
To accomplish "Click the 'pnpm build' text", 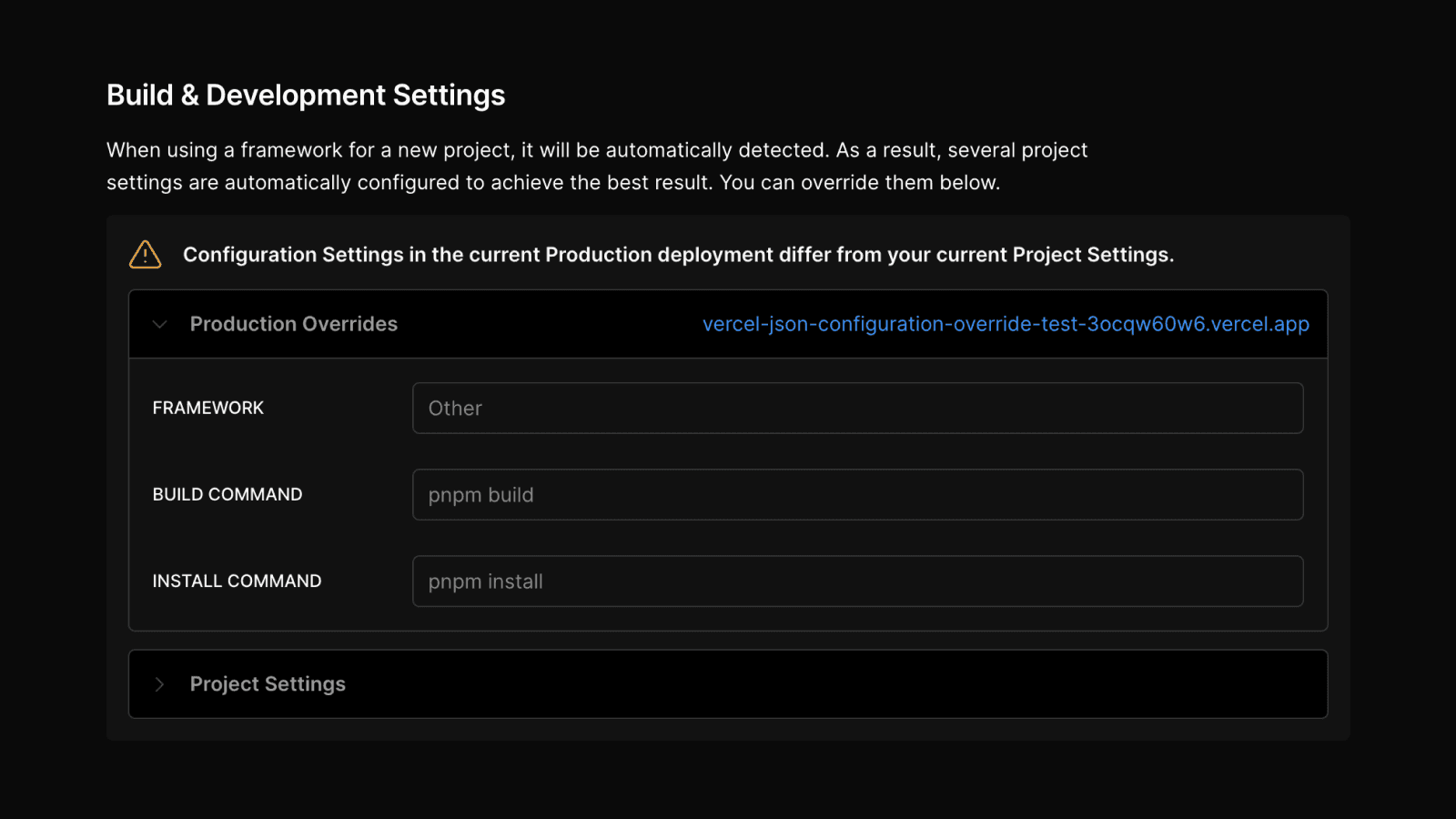I will coord(480,495).
